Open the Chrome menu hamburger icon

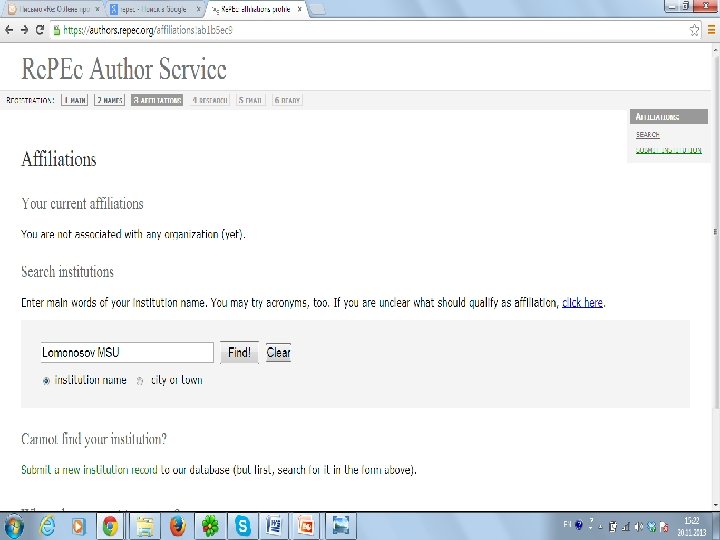[711, 30]
